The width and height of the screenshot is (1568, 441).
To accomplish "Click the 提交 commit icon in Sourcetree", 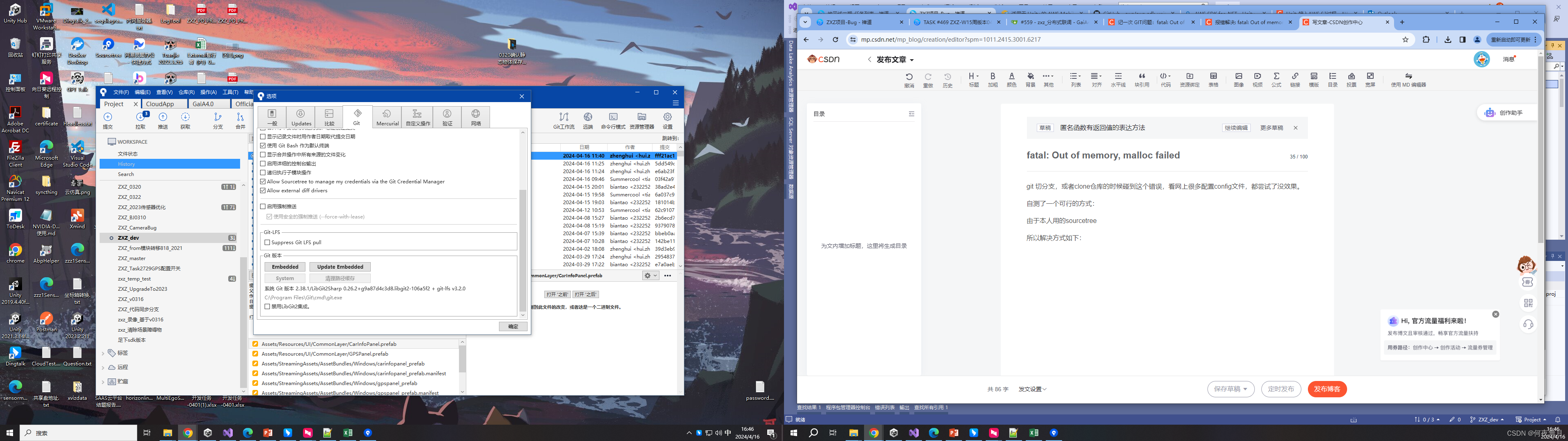I will point(108,118).
